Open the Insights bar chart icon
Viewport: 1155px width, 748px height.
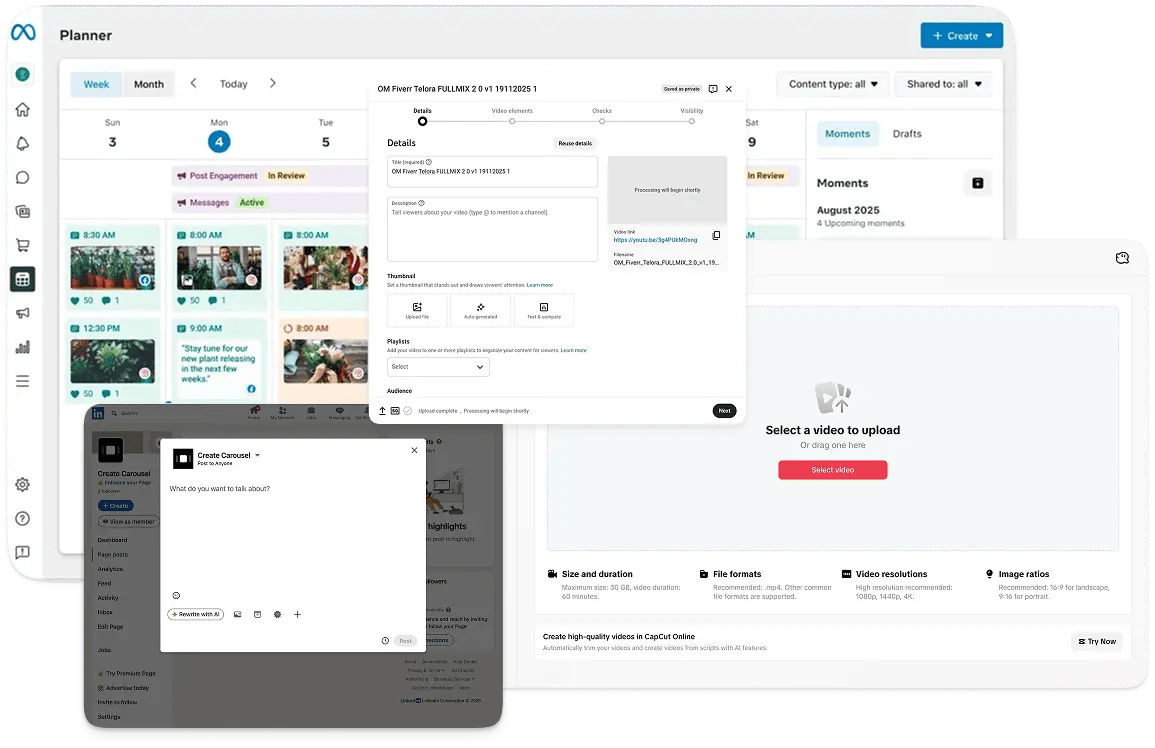tap(22, 347)
